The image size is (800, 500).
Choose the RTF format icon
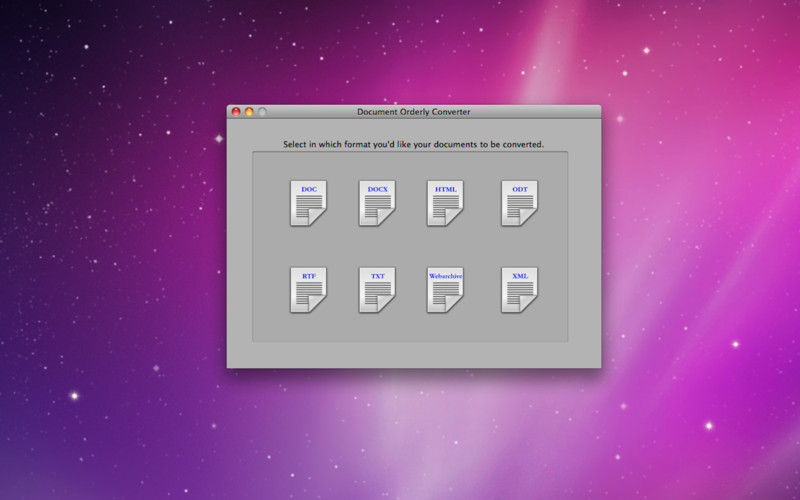point(308,290)
